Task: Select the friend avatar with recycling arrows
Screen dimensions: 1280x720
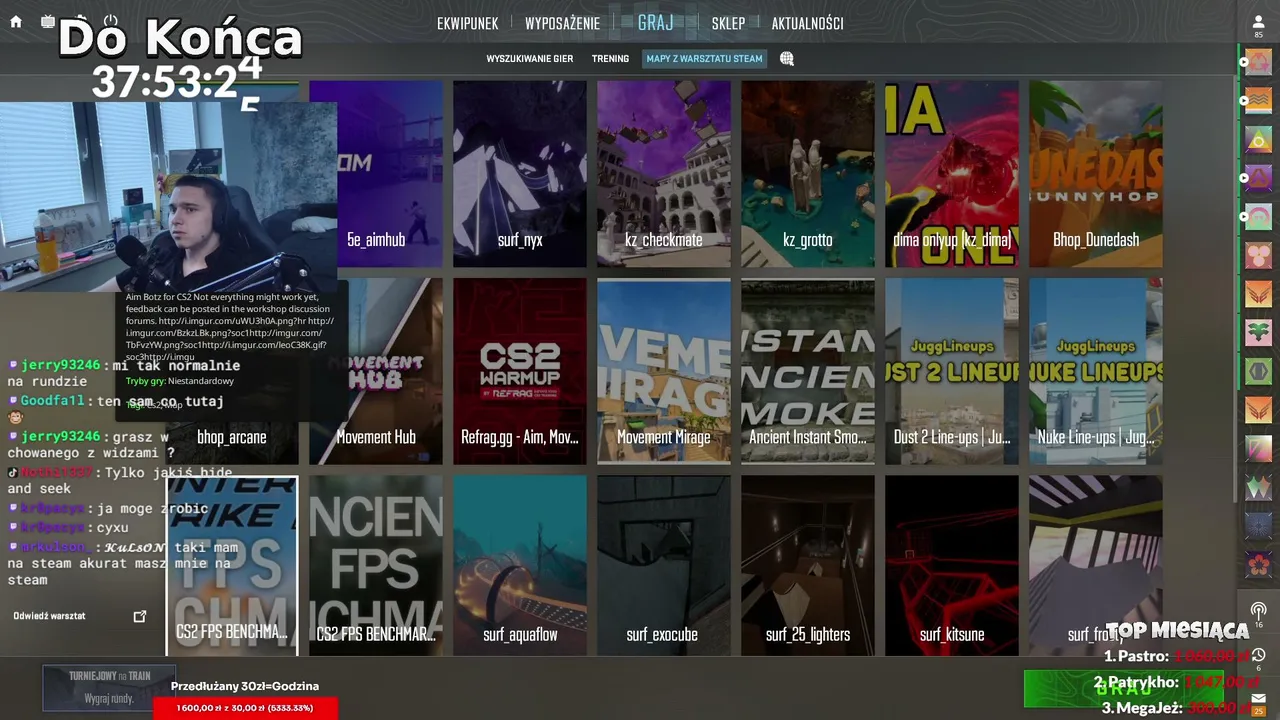Action: pos(1258,62)
